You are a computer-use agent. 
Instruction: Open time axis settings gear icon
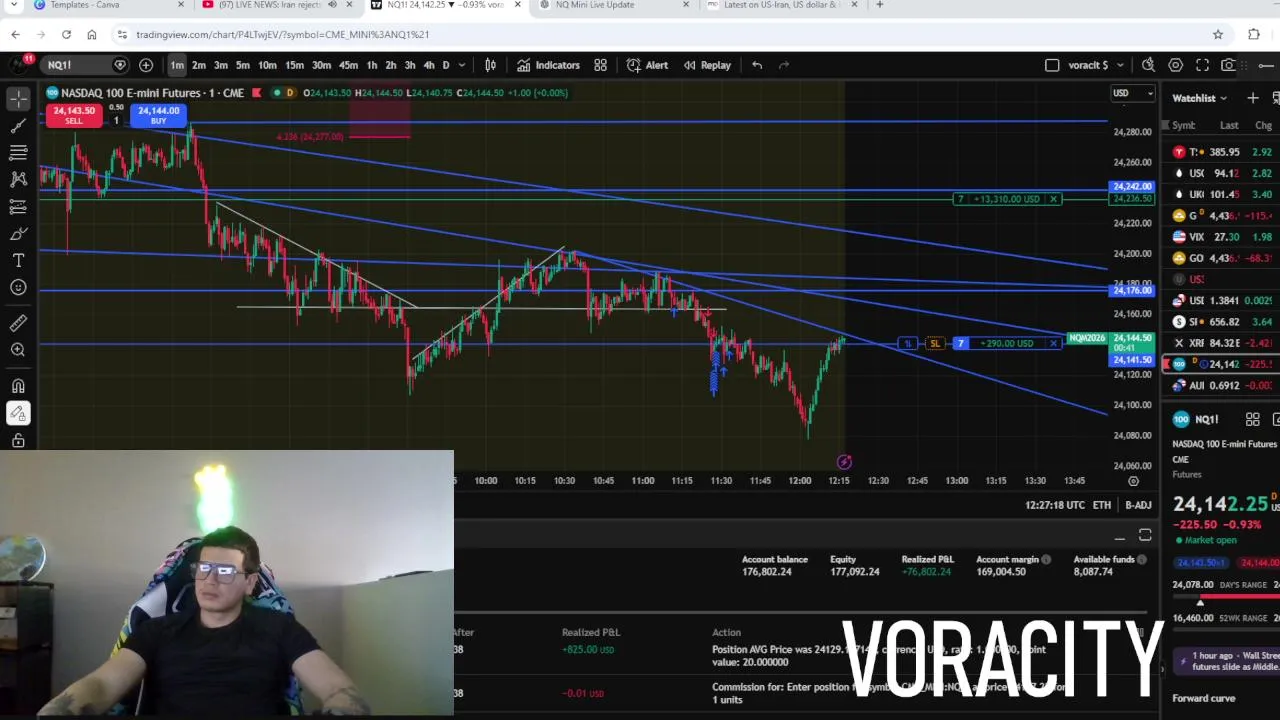(x=1133, y=481)
